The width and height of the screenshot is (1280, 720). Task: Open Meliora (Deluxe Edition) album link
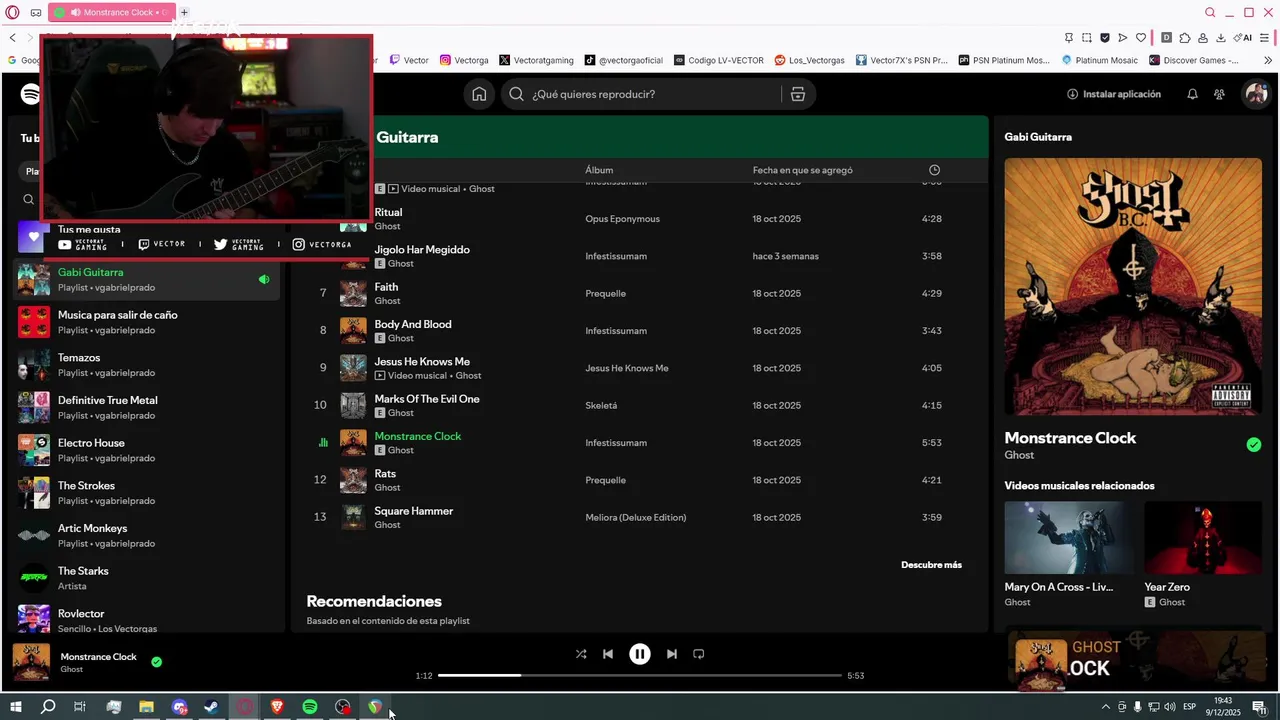[x=636, y=518]
